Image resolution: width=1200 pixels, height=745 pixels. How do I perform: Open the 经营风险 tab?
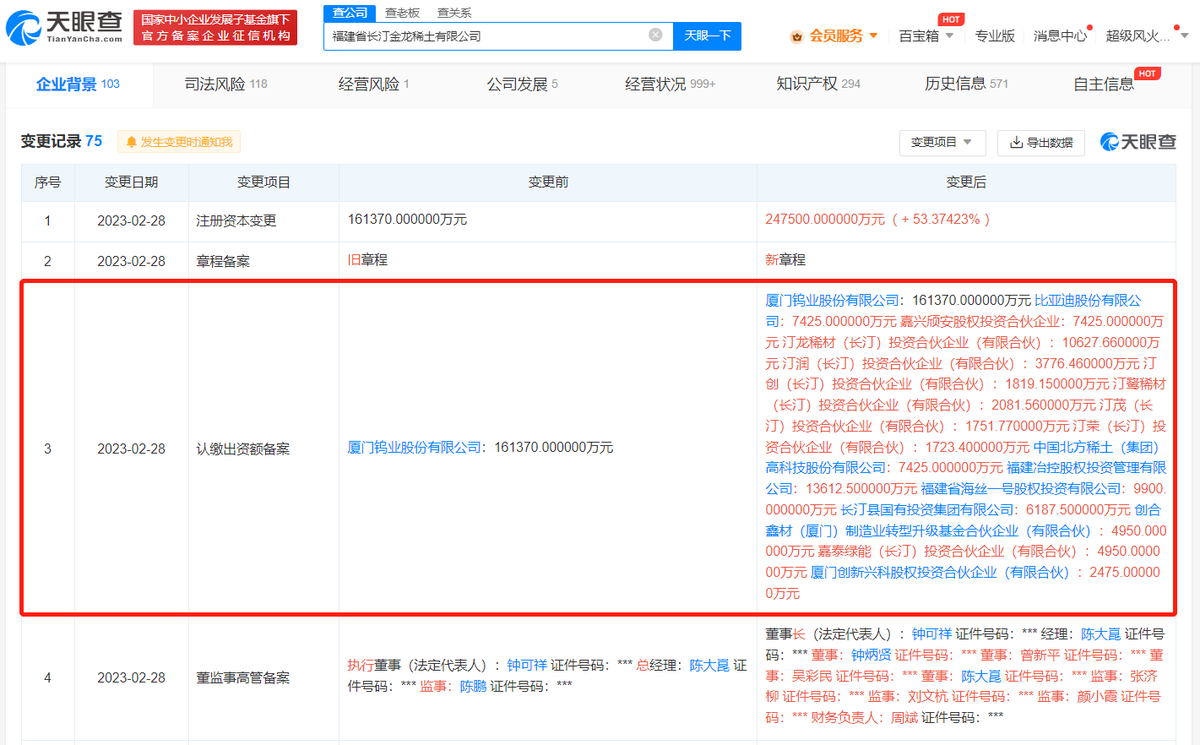click(374, 84)
